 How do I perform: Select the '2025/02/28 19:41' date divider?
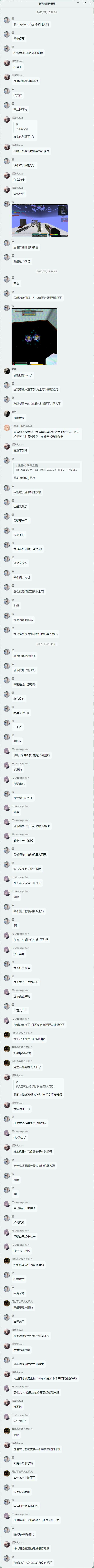(47, 643)
